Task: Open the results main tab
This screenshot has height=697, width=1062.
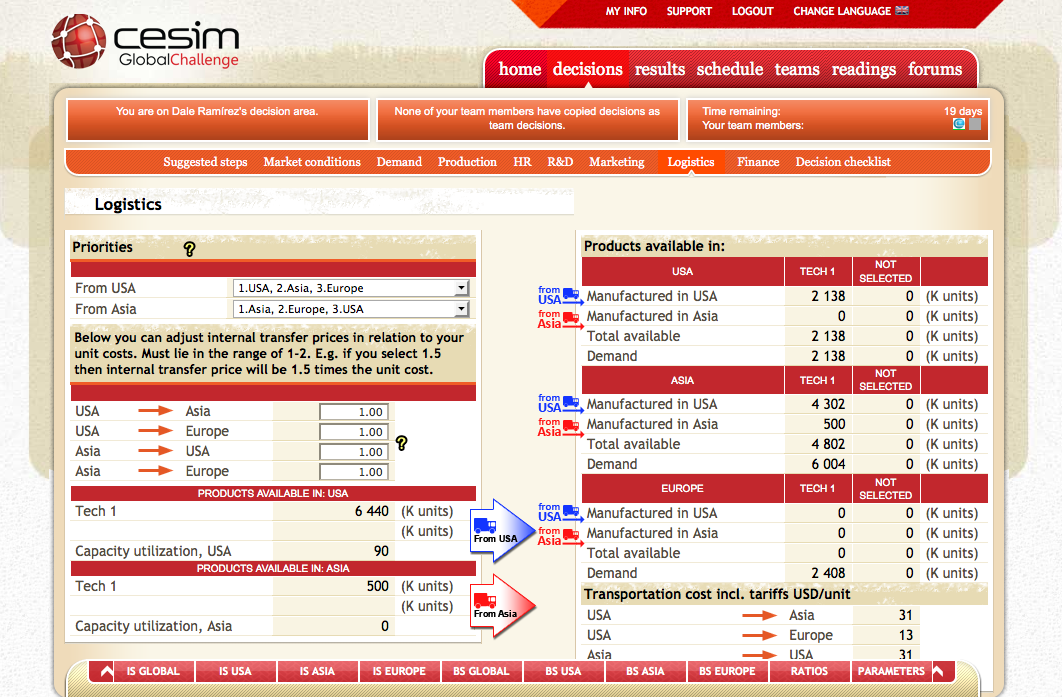Action: 659,69
